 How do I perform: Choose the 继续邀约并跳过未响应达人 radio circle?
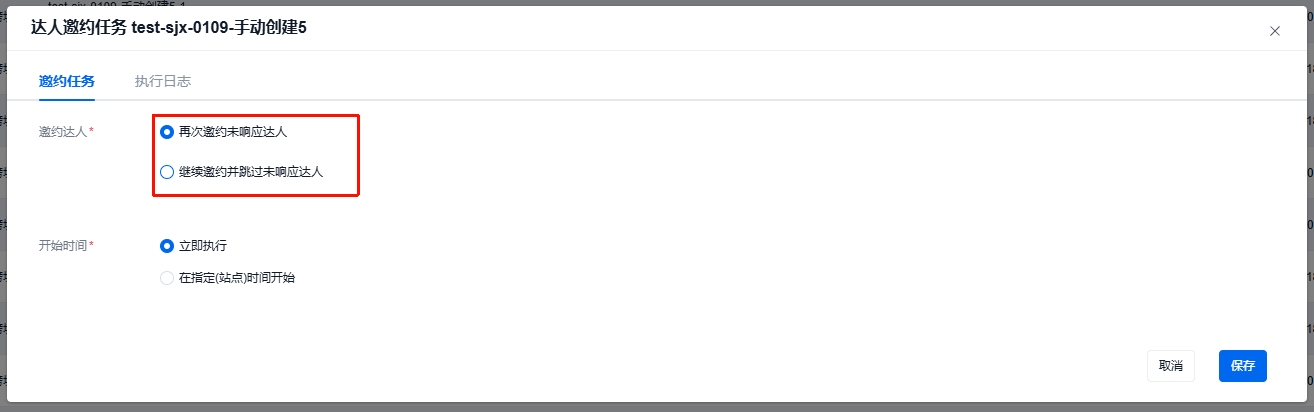pyautogui.click(x=167, y=172)
